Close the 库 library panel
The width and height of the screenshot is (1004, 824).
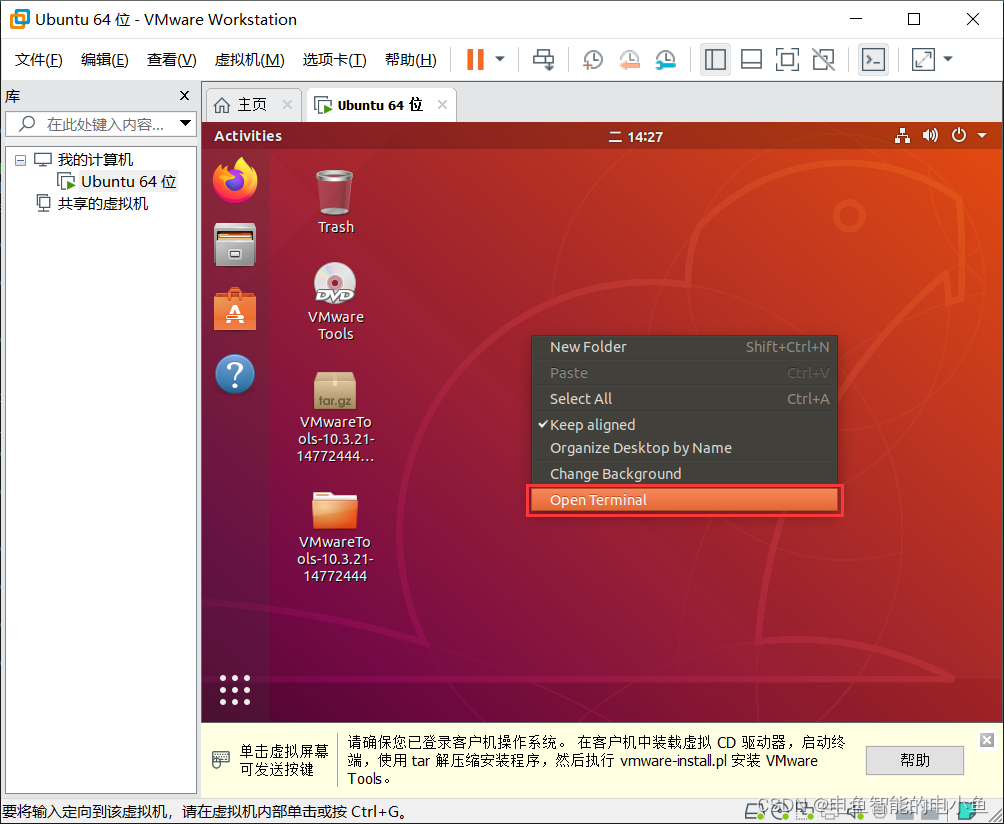point(184,95)
